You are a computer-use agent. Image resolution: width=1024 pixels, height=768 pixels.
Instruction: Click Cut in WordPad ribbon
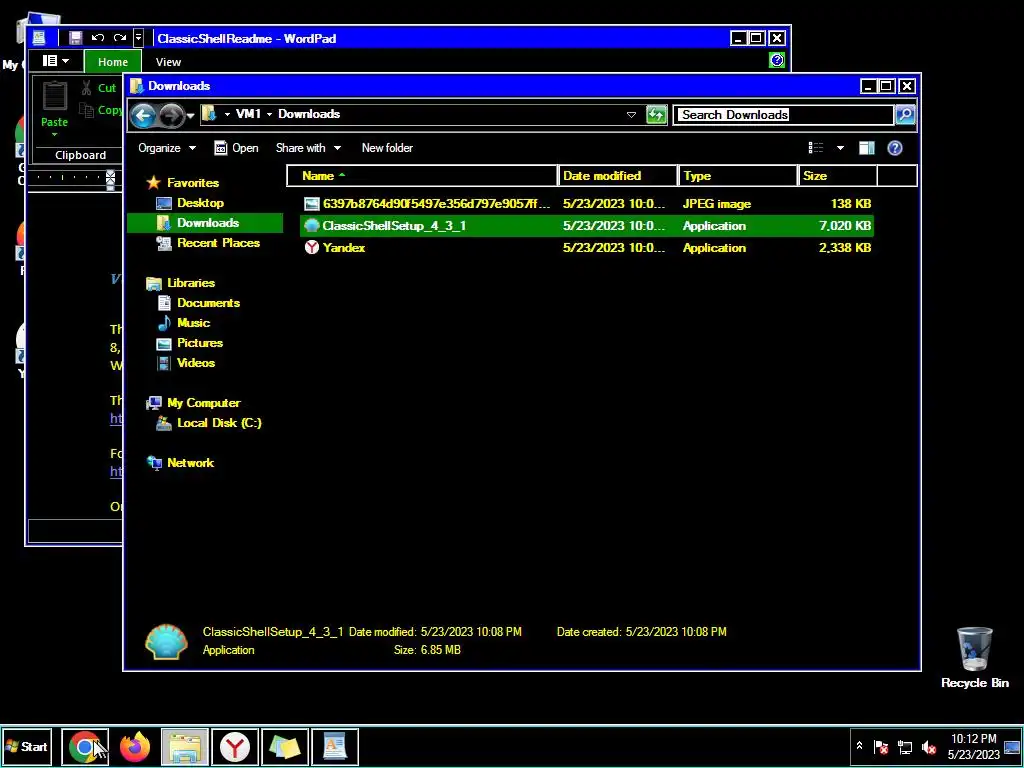coord(99,88)
